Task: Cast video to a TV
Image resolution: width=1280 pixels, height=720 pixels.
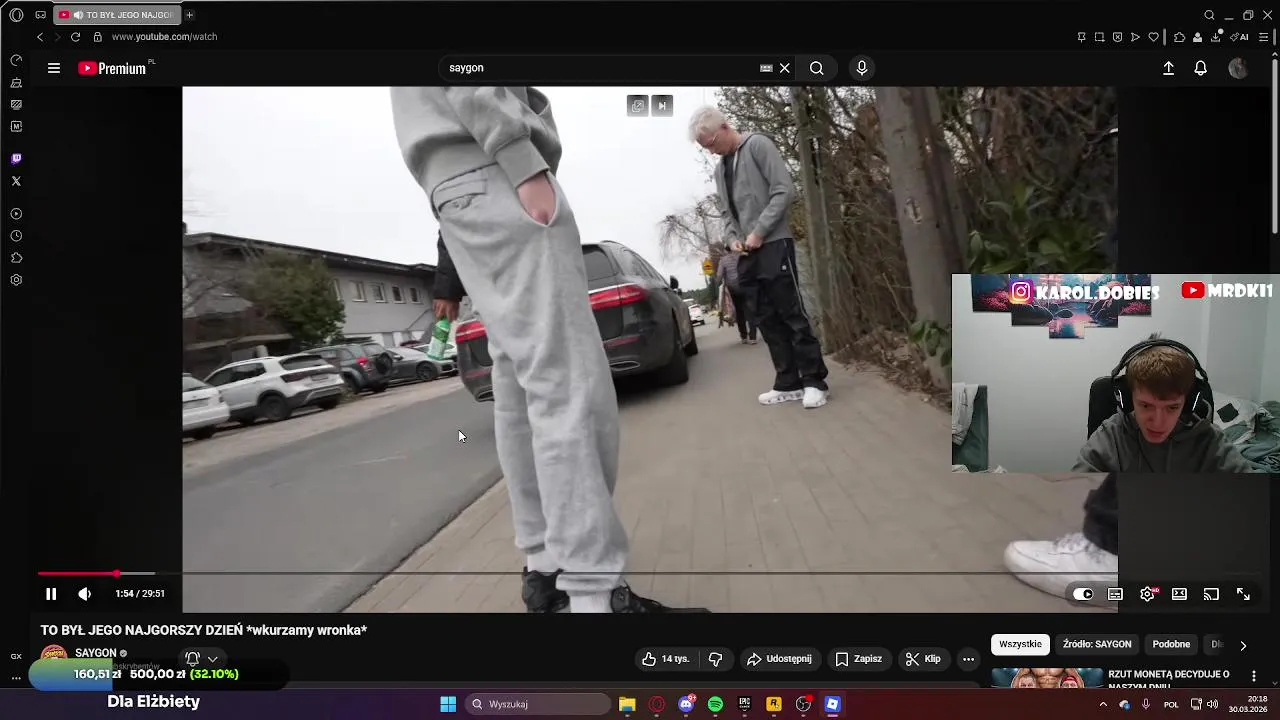Action: [x=1211, y=594]
